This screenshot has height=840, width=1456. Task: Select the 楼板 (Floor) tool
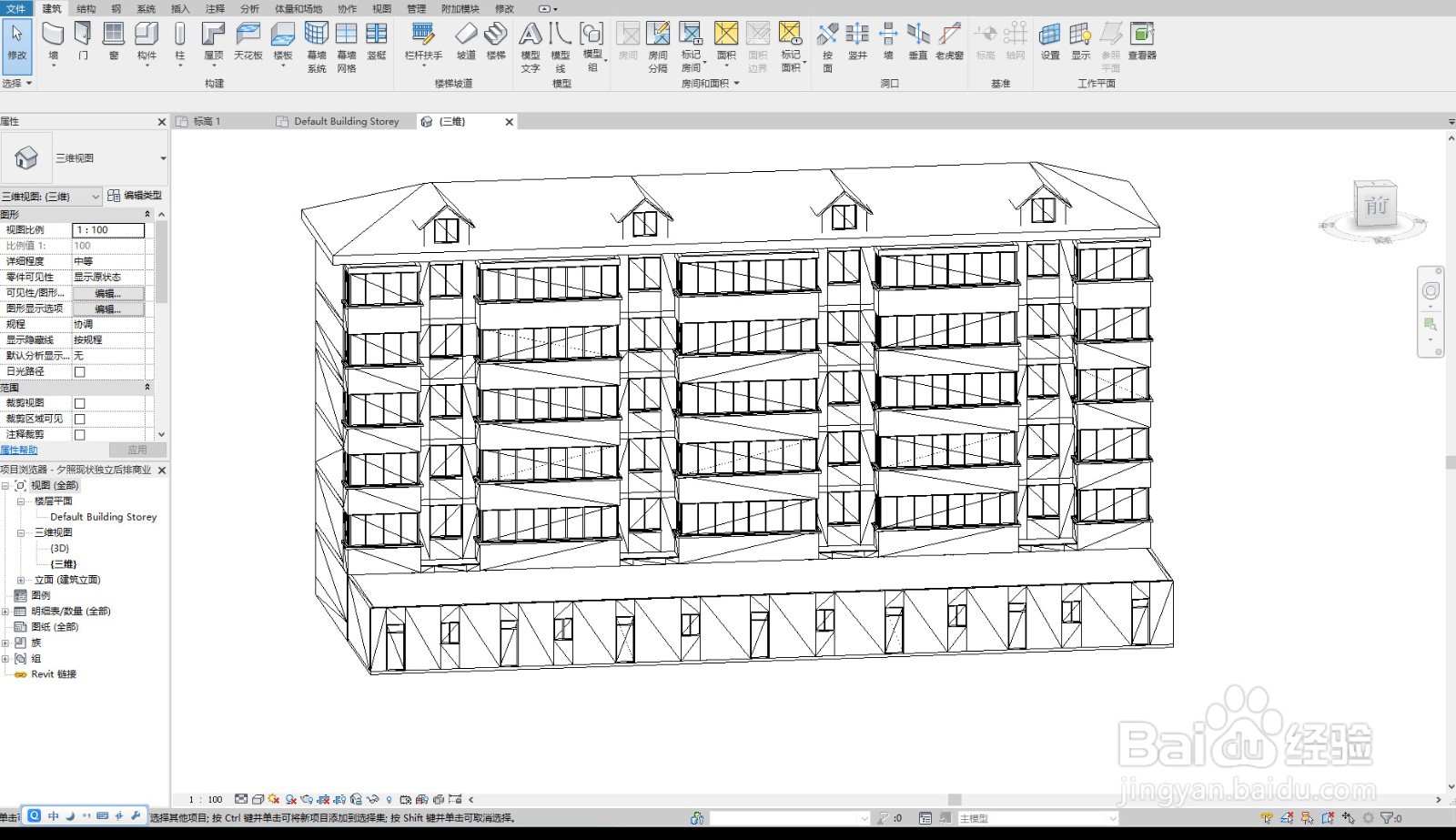coord(283,43)
